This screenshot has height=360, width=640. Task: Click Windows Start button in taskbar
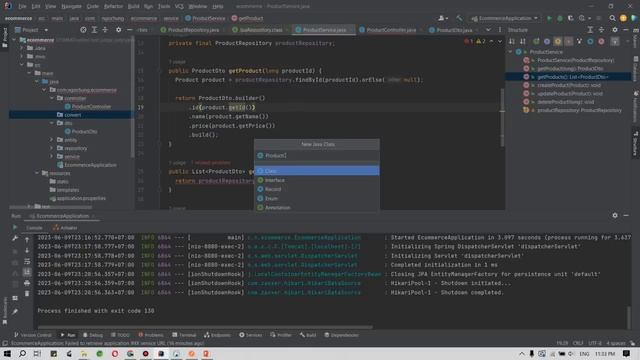tap(7, 353)
